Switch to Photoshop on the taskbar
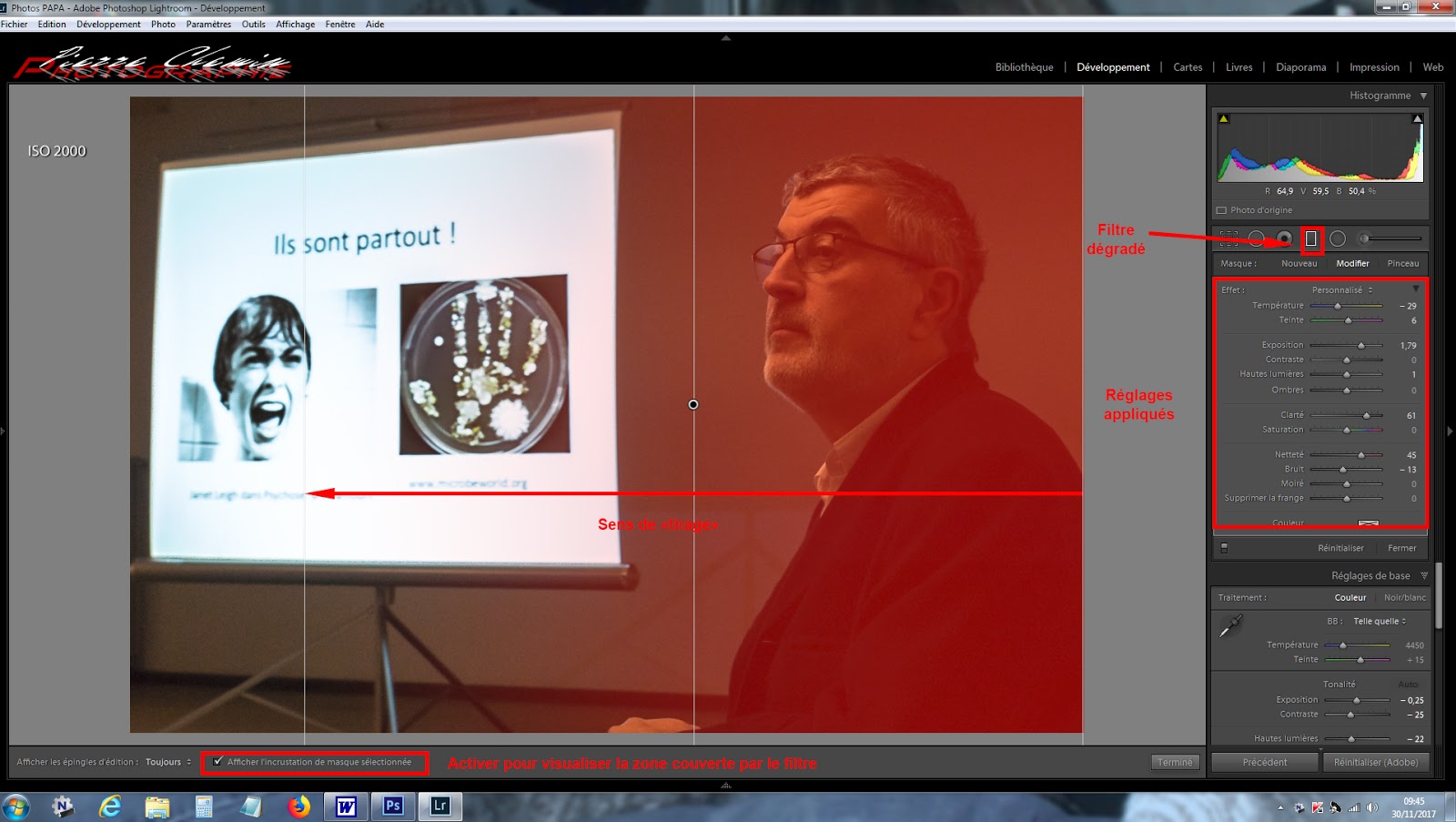Screen dimensions: 1456x822 pos(393,807)
